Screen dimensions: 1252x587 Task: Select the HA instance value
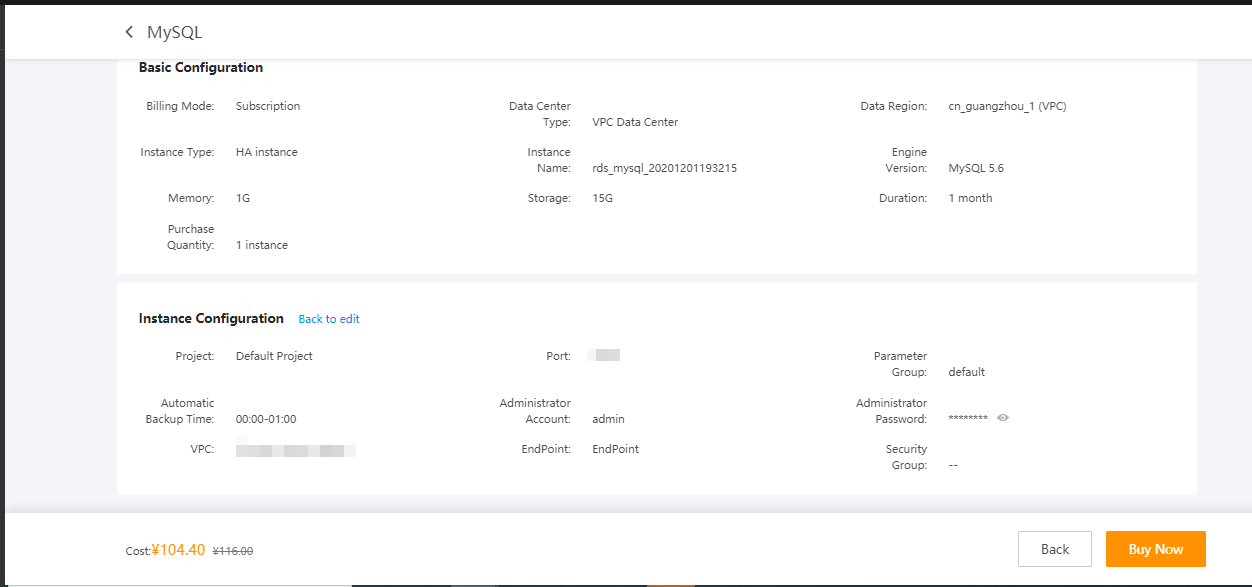pos(267,152)
